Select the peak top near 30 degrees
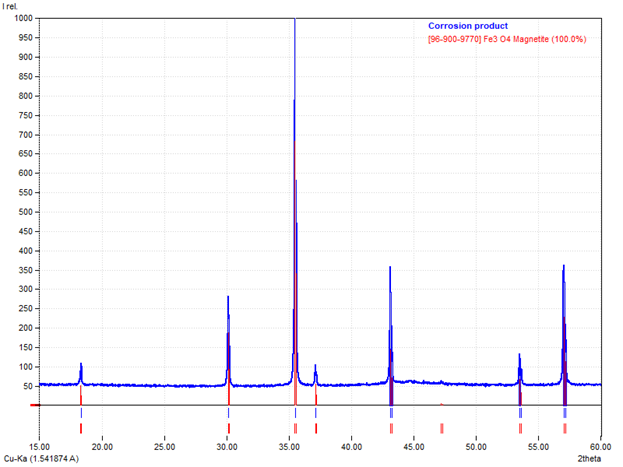 [x=228, y=297]
